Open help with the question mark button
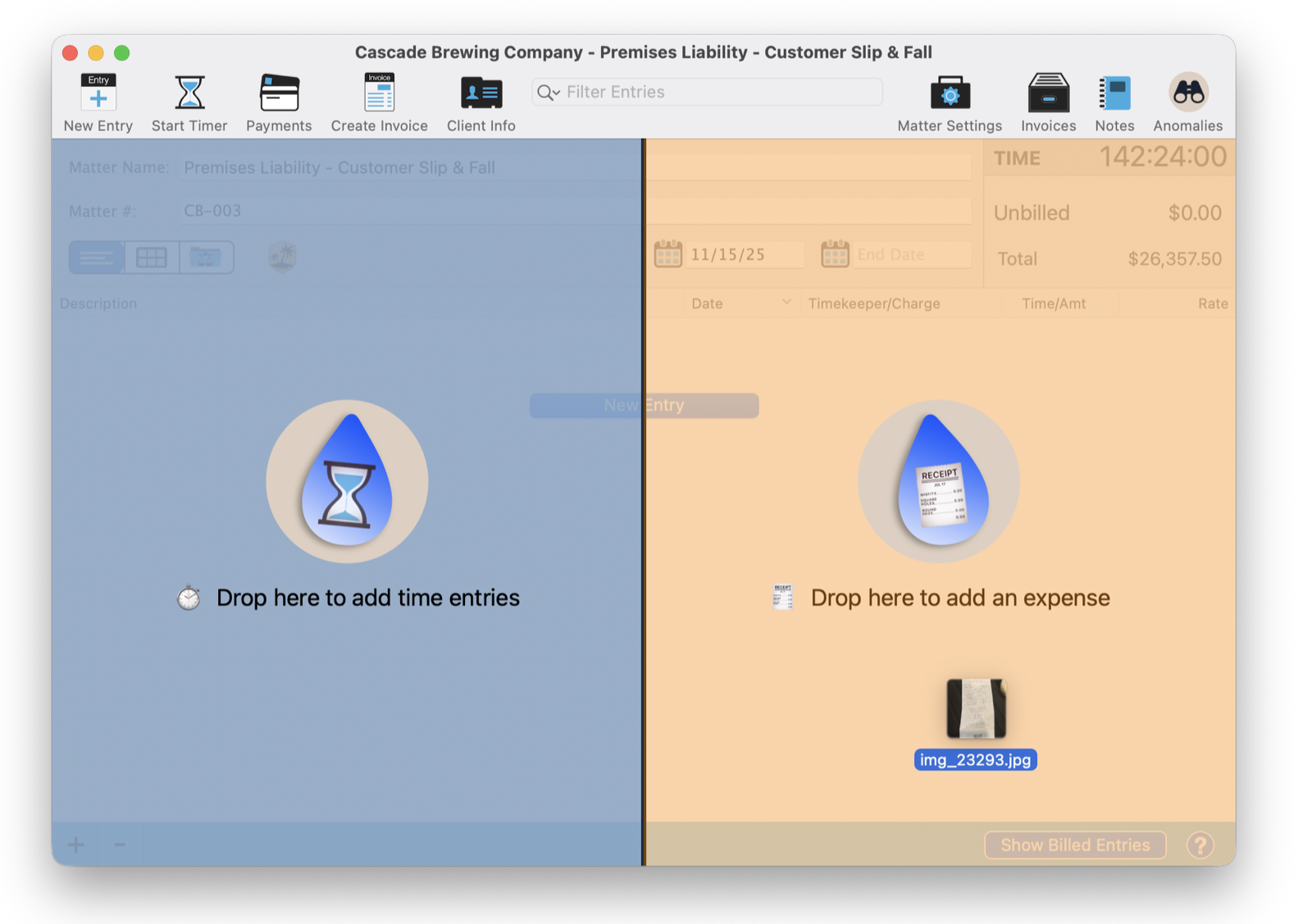The height and width of the screenshot is (924, 1312). [x=1200, y=845]
